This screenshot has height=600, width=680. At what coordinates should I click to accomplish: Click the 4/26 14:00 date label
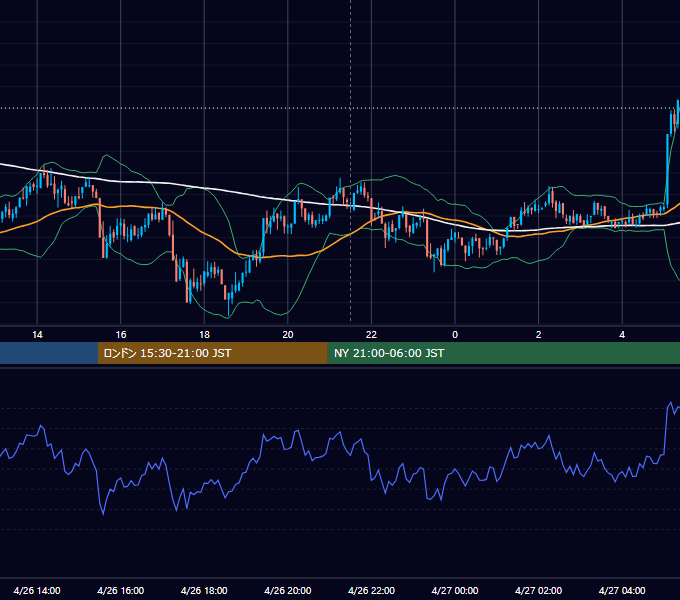point(37,590)
